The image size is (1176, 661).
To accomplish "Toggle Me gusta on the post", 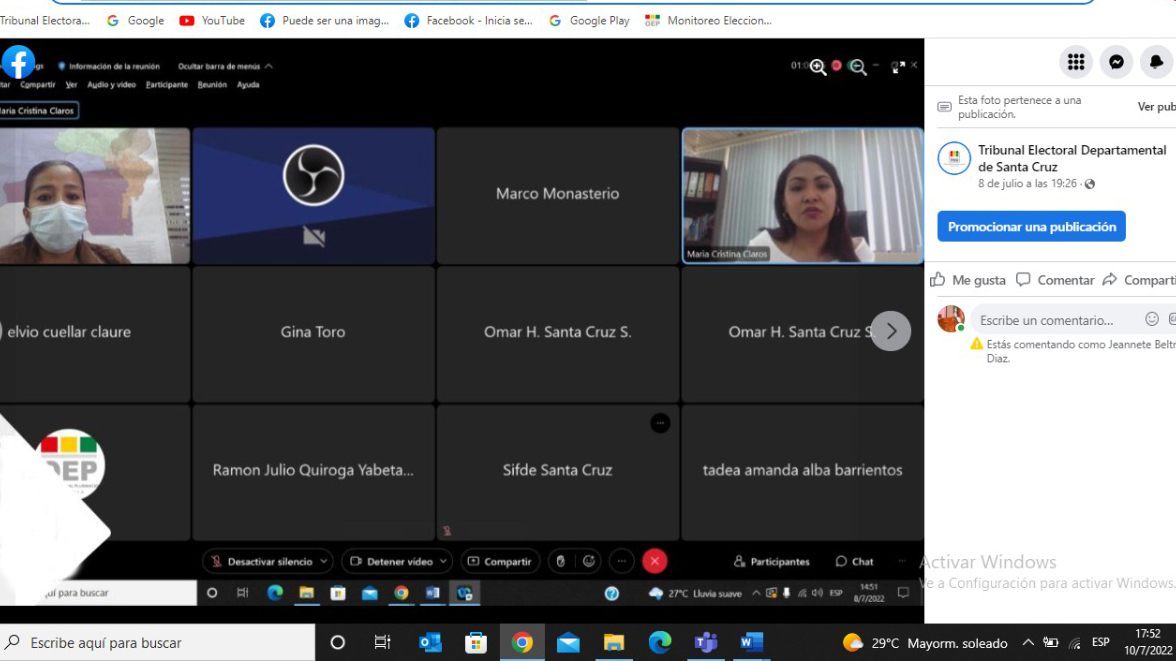I will click(x=967, y=280).
